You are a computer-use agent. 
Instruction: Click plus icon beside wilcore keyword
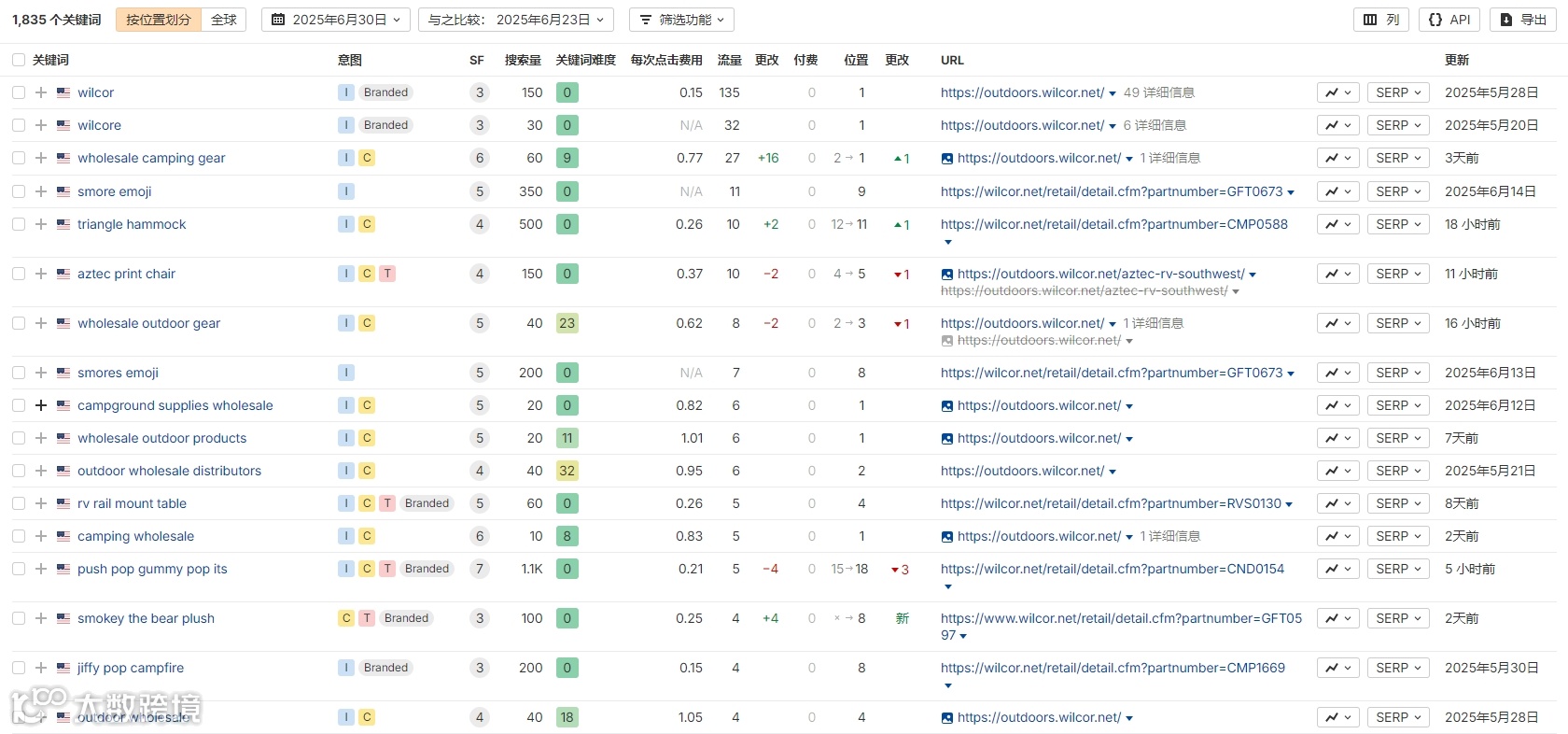coord(41,125)
